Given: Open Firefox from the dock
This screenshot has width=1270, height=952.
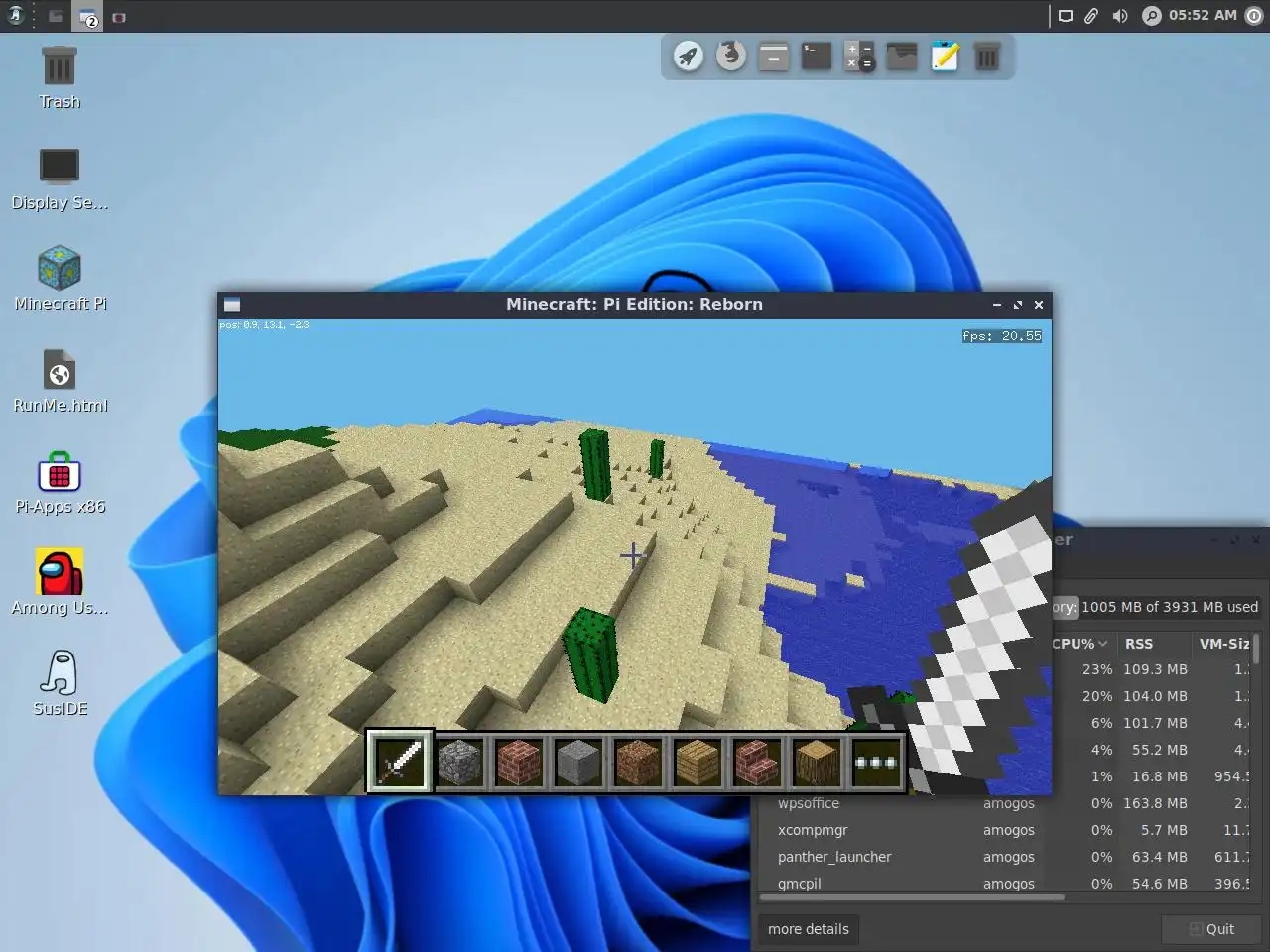Looking at the screenshot, I should pos(731,56).
